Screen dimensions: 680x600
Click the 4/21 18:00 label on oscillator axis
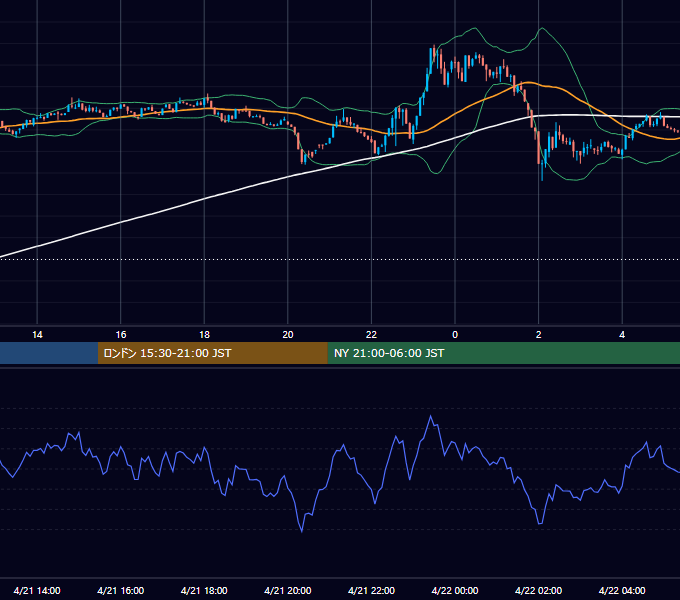(x=204, y=590)
